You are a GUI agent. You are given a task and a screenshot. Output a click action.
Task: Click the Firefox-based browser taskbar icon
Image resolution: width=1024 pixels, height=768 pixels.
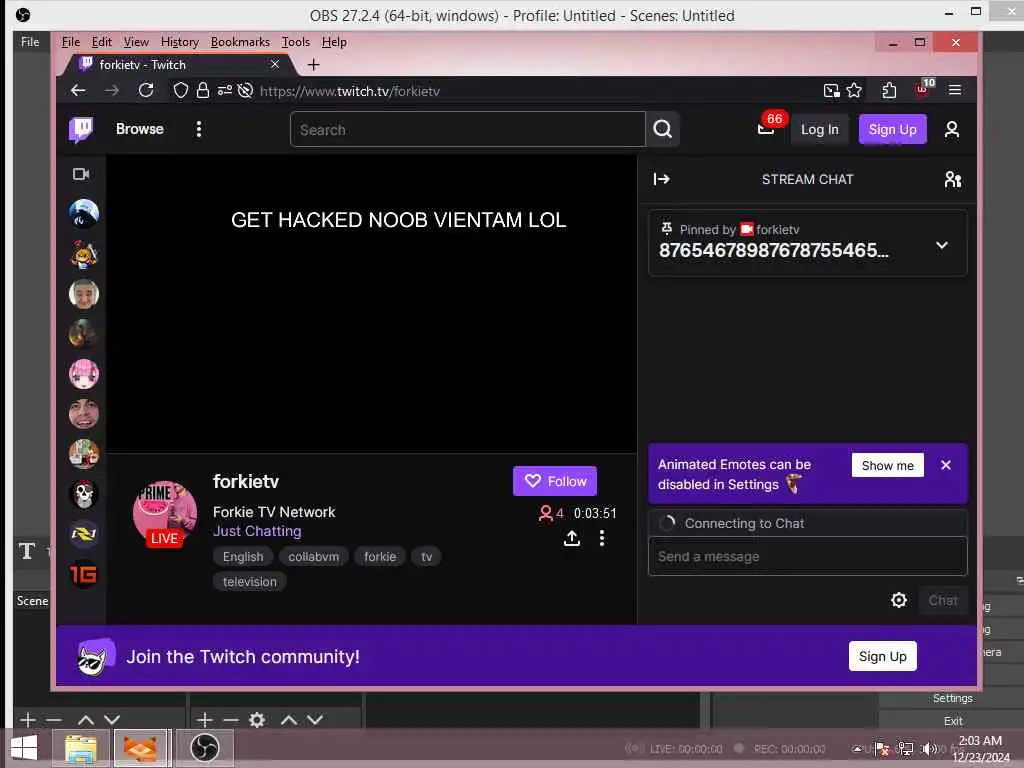click(142, 748)
